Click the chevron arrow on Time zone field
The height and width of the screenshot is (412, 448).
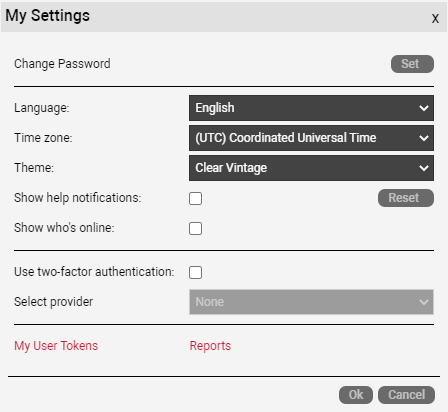[x=424, y=138]
